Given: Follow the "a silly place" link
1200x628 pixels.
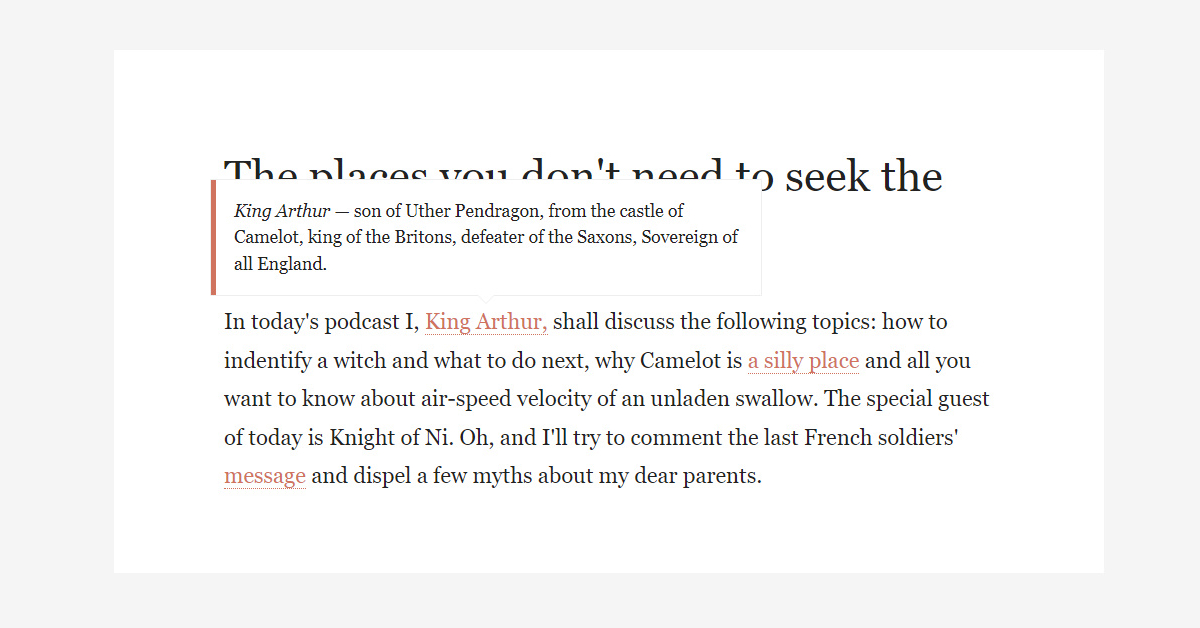Looking at the screenshot, I should [x=803, y=360].
